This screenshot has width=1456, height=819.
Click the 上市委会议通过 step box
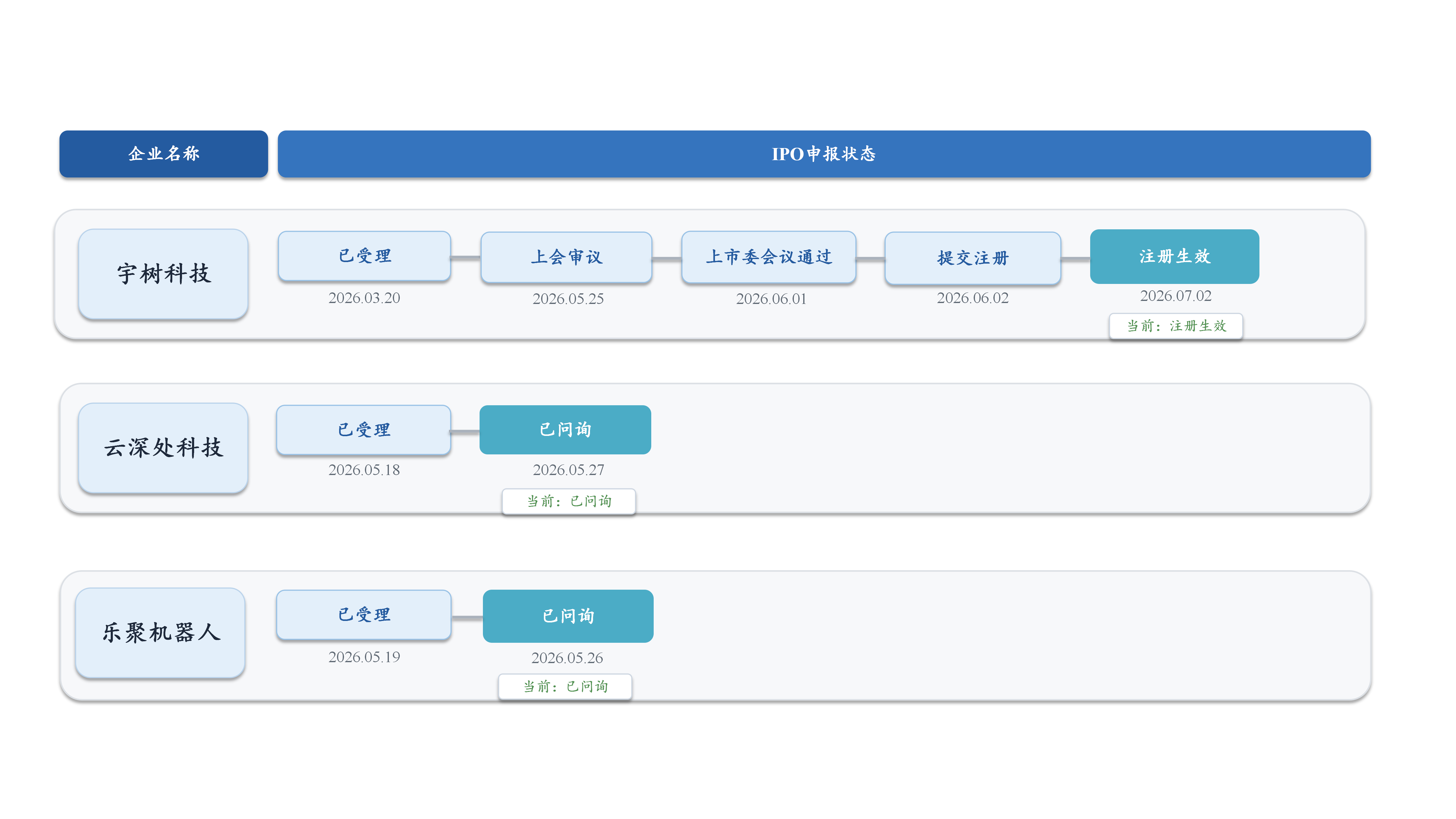[x=769, y=257]
